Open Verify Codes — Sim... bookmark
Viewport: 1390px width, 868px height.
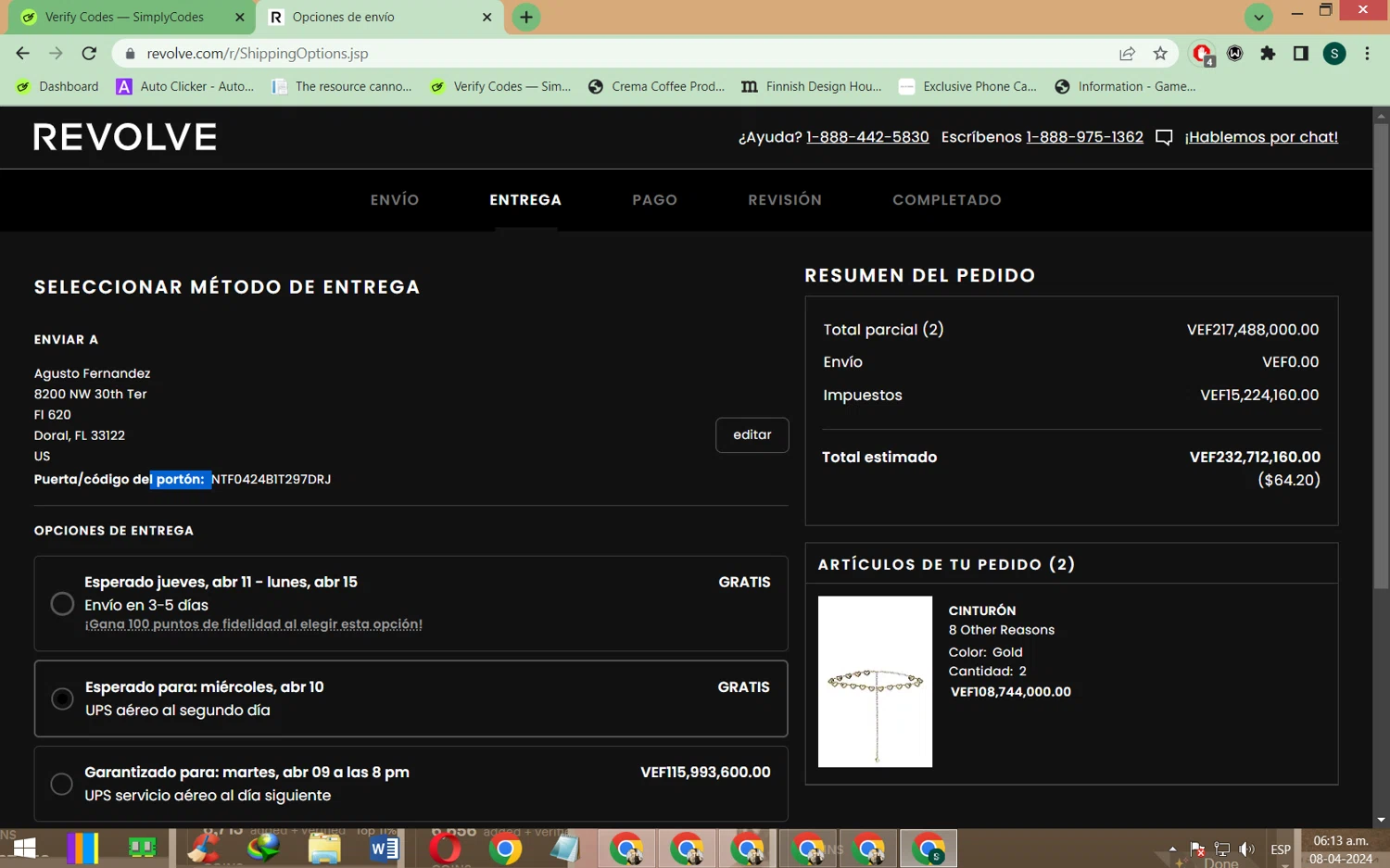(x=500, y=86)
